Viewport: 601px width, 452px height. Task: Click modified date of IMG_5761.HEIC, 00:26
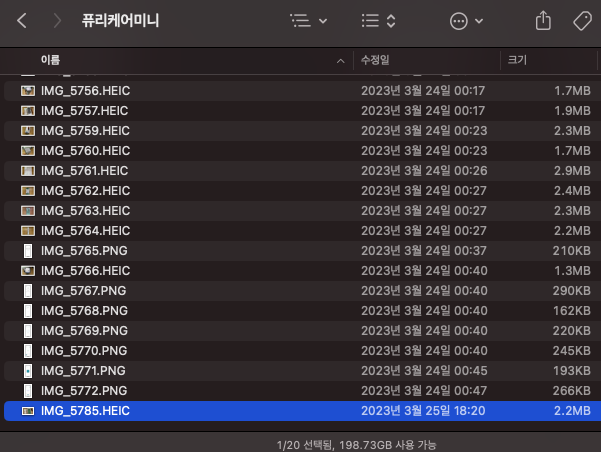pyautogui.click(x=424, y=171)
